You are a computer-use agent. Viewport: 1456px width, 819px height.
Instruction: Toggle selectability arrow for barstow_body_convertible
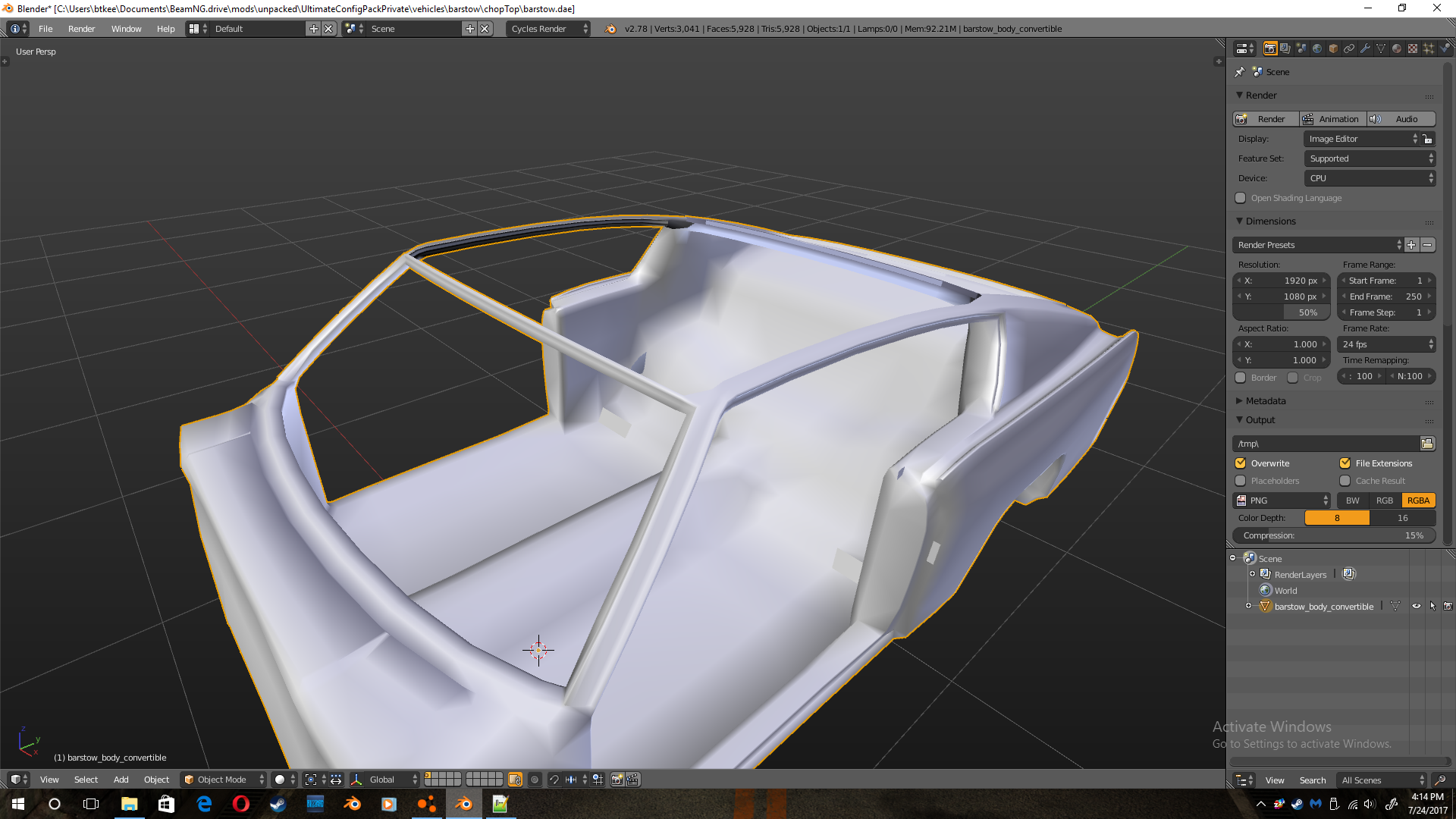pyautogui.click(x=1432, y=607)
